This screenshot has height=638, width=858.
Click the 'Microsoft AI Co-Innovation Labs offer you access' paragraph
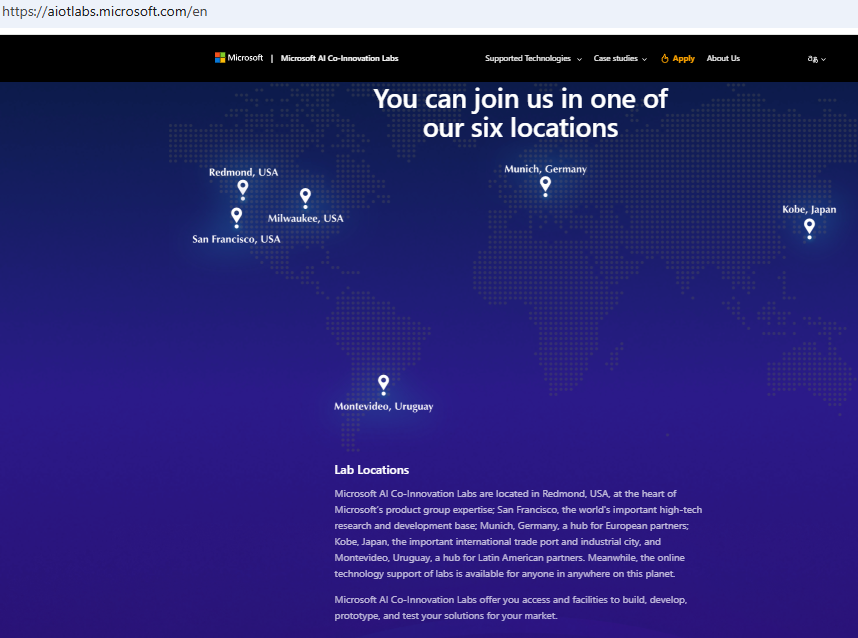[511, 607]
